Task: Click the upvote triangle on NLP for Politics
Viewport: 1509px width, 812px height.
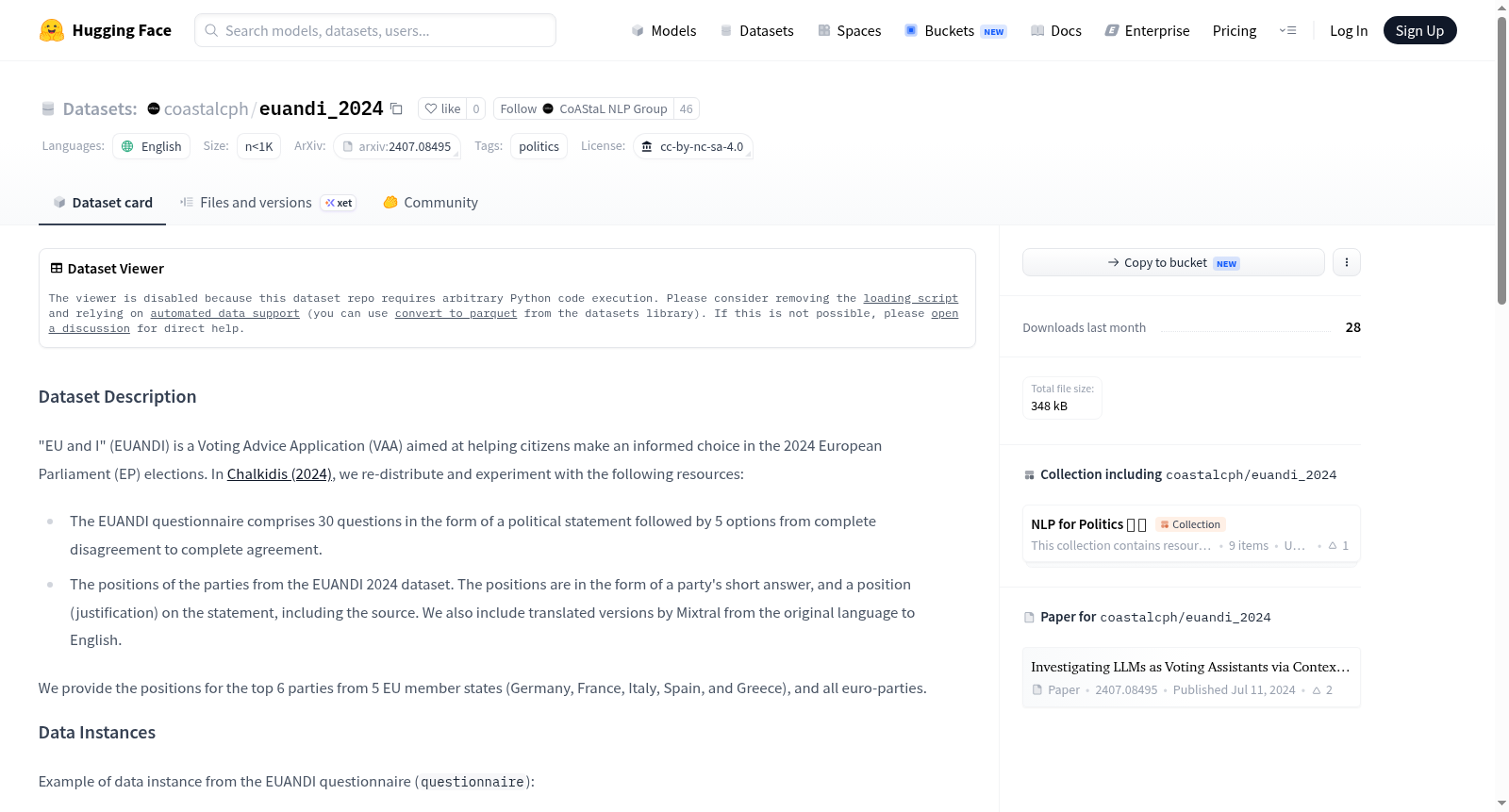Action: pyautogui.click(x=1333, y=545)
